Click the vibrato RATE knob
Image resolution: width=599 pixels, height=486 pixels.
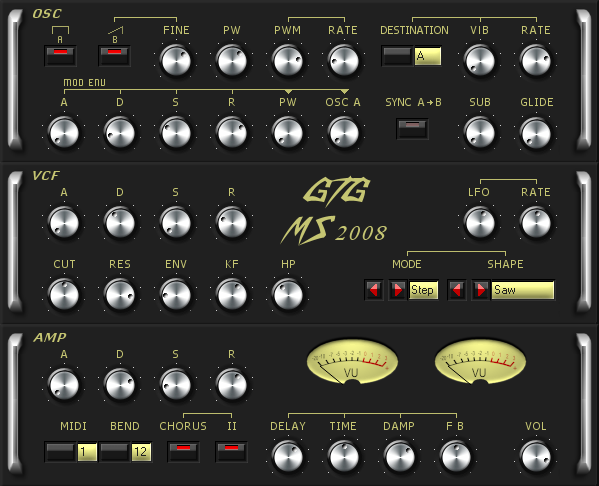point(536,61)
